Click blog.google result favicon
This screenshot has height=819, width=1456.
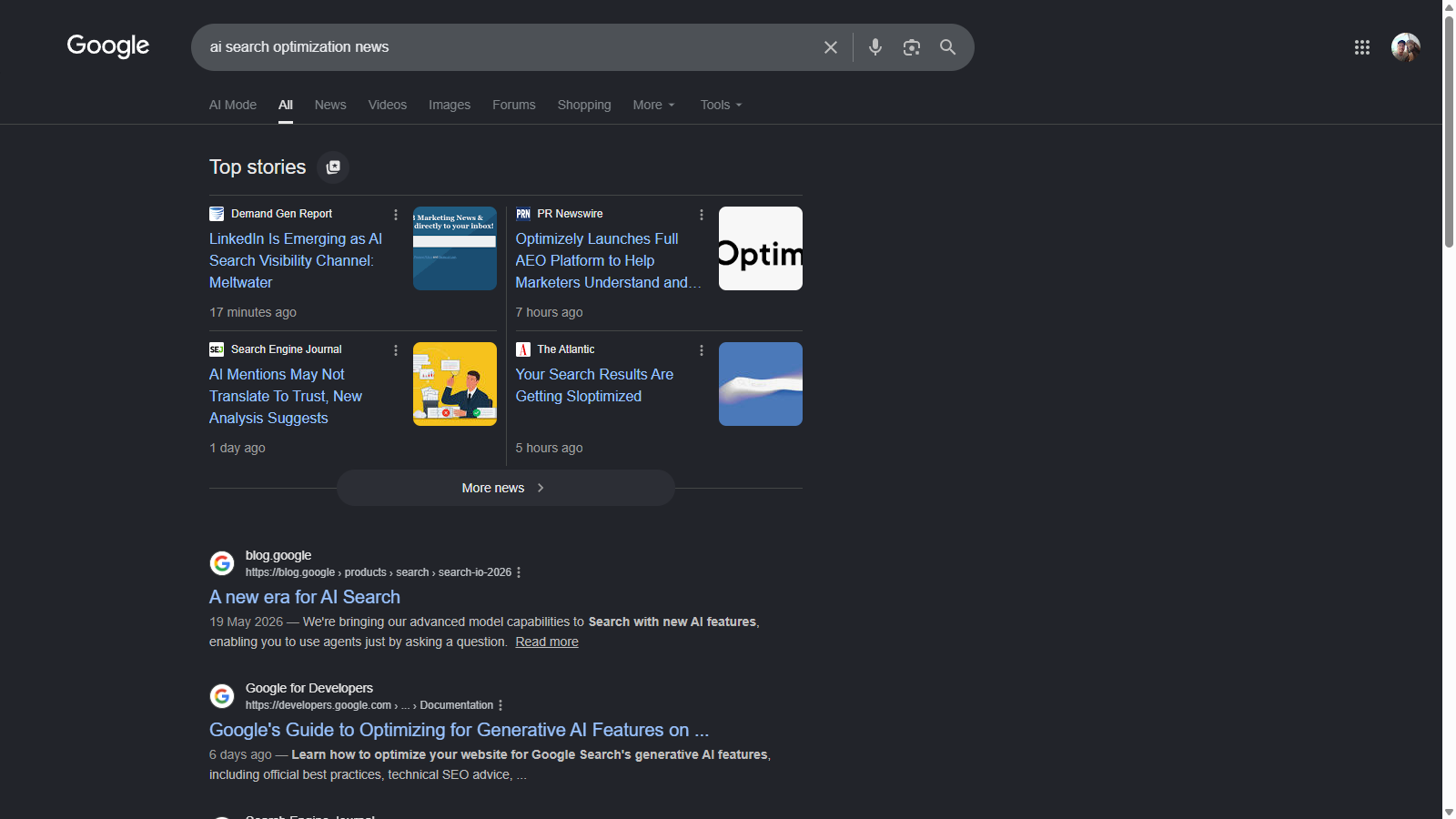[x=222, y=563]
